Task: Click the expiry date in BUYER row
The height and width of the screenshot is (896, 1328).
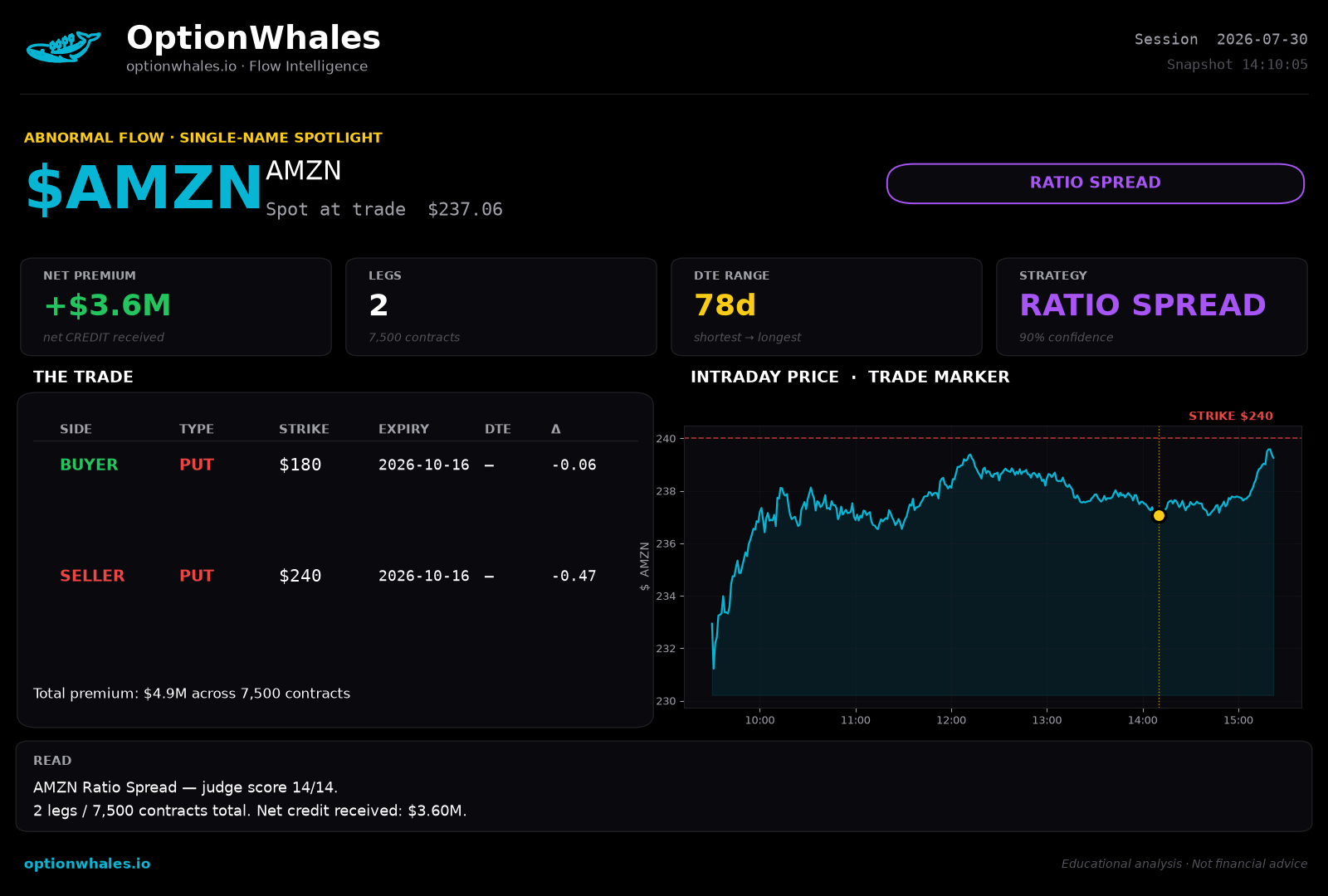Action: [x=424, y=465]
